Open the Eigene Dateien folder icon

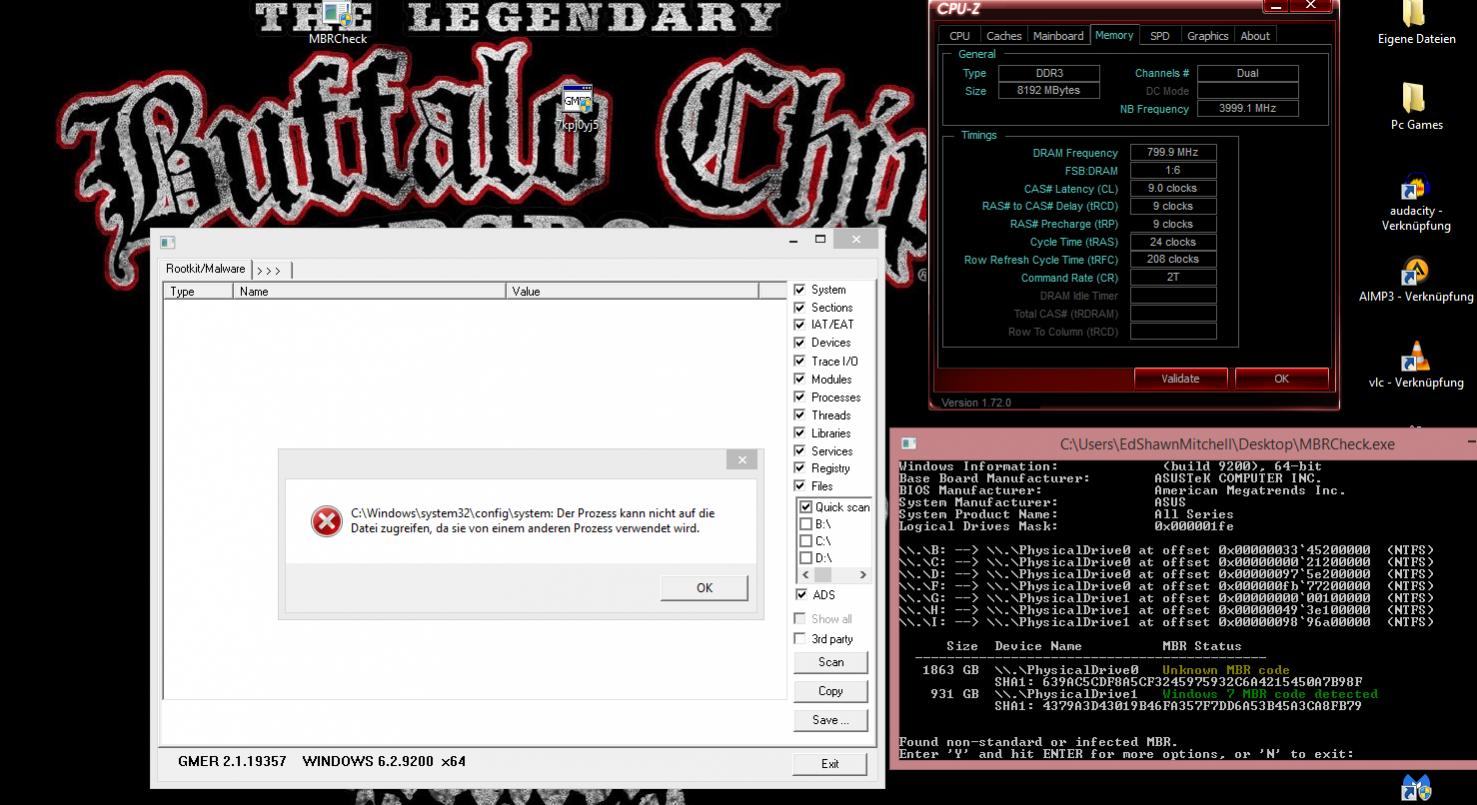point(1416,24)
